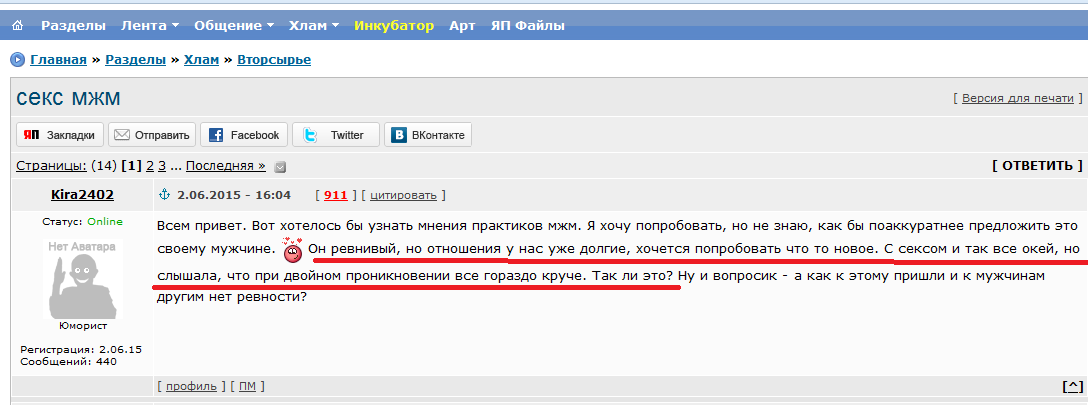Image resolution: width=1088 pixels, height=405 pixels.
Task: Open the Арт menu item
Action: pos(462,26)
